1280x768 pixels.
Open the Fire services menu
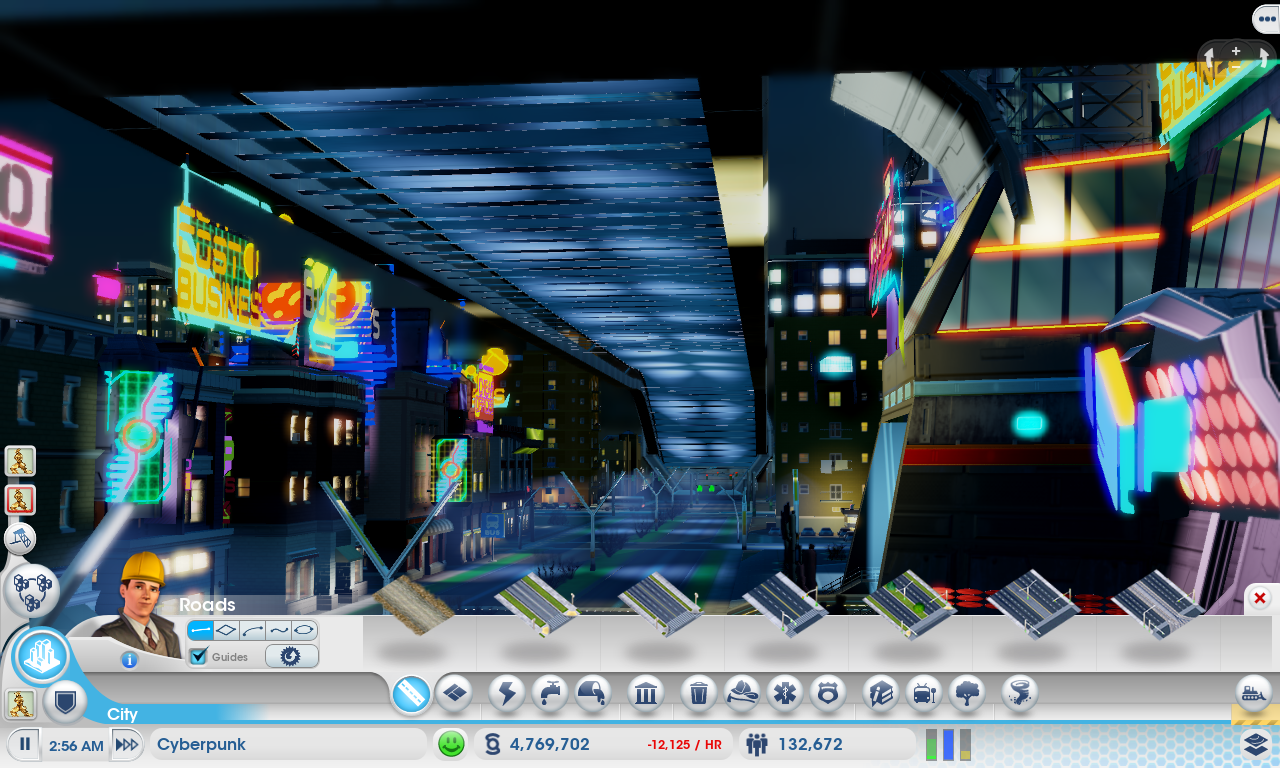coord(742,692)
